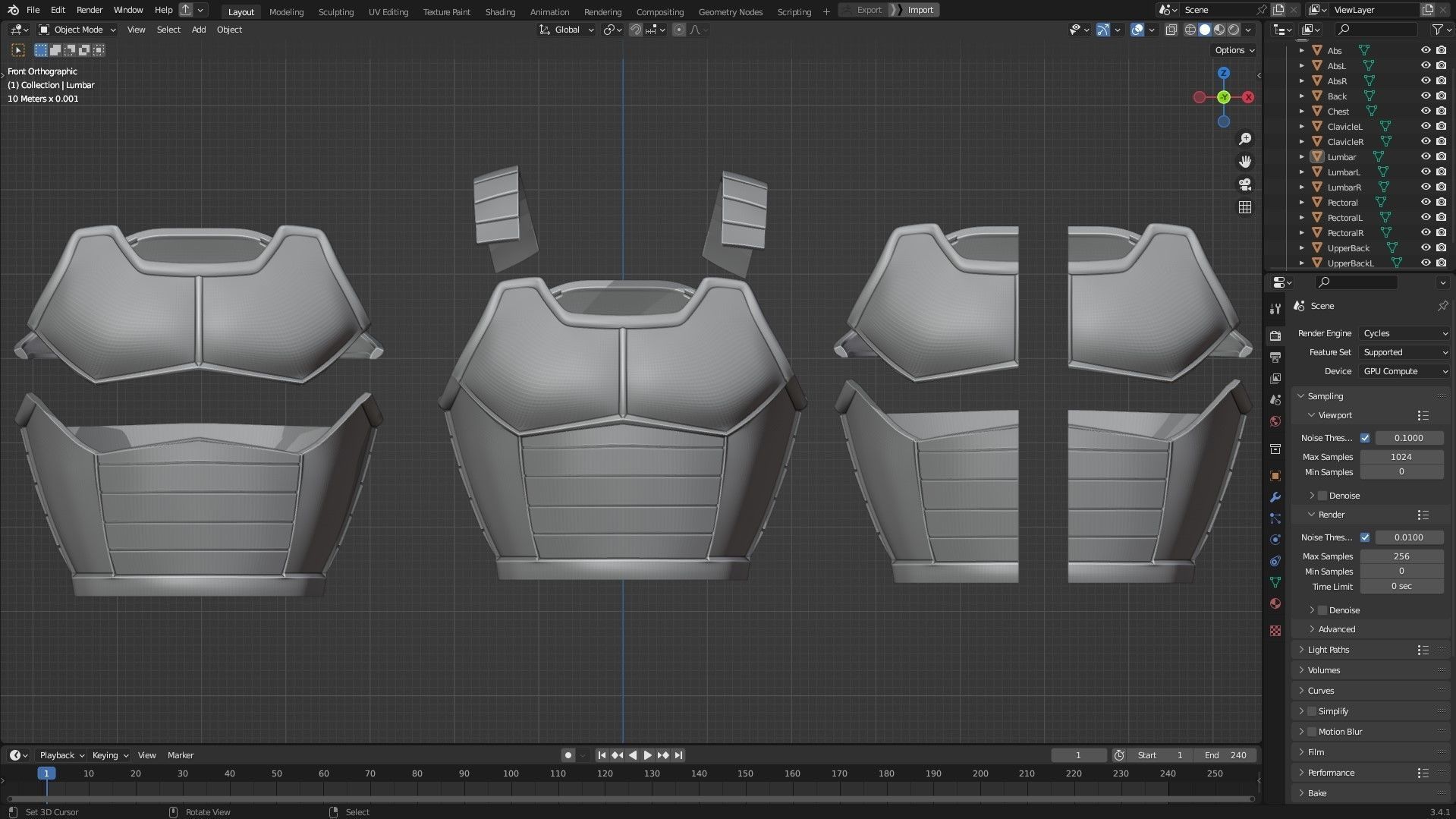The width and height of the screenshot is (1456, 819).
Task: Toggle Render Noise Threshold checkbox
Action: point(1365,537)
